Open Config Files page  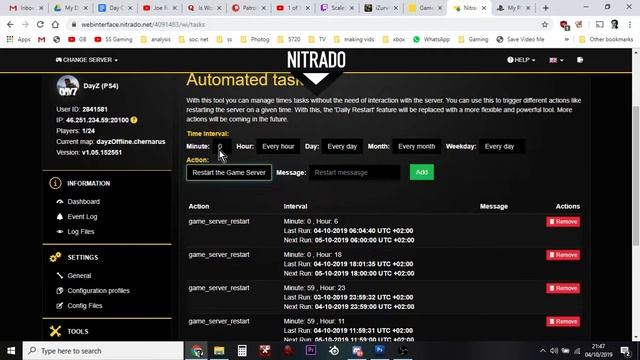(x=85, y=306)
